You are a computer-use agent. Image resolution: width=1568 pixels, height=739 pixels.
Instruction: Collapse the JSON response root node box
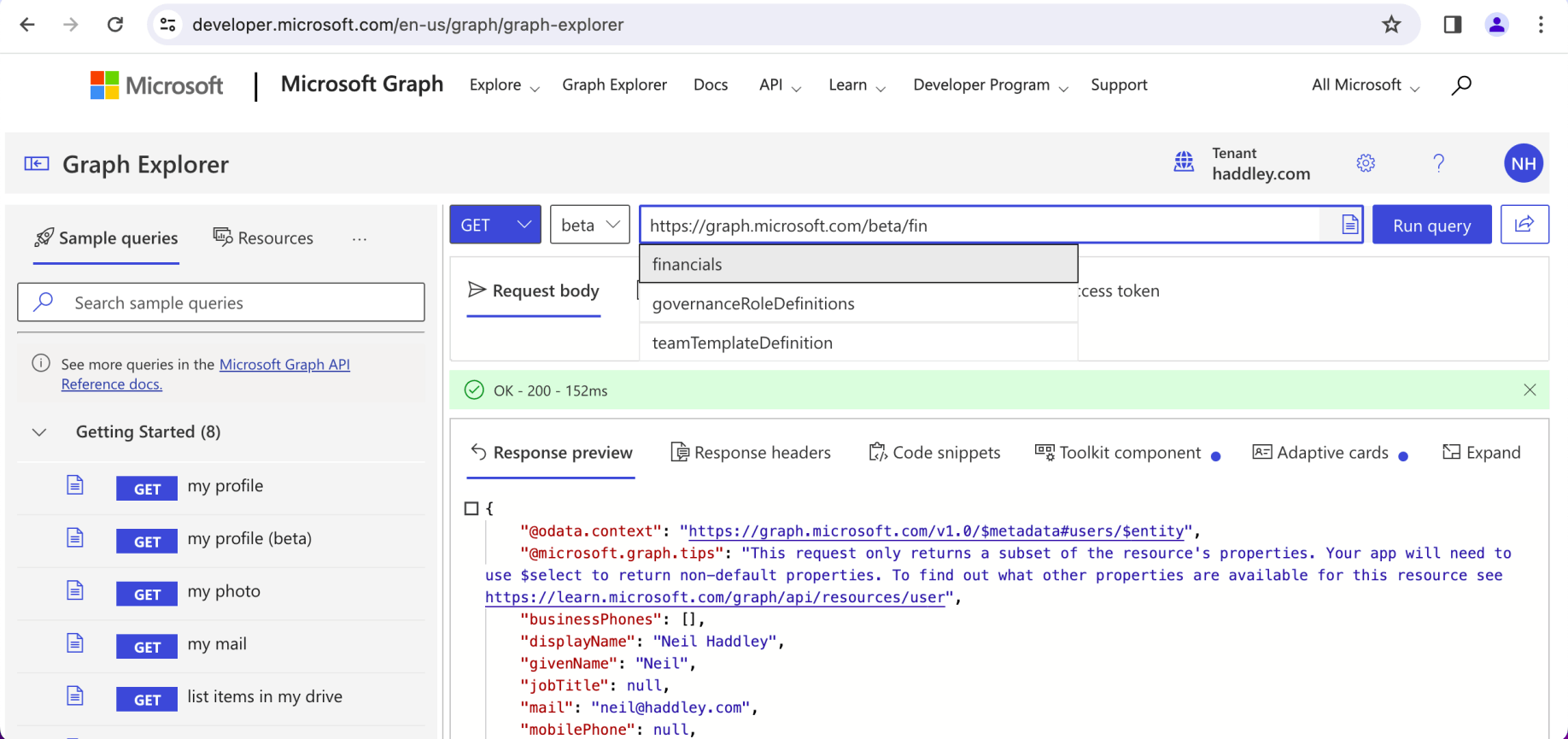tap(471, 508)
